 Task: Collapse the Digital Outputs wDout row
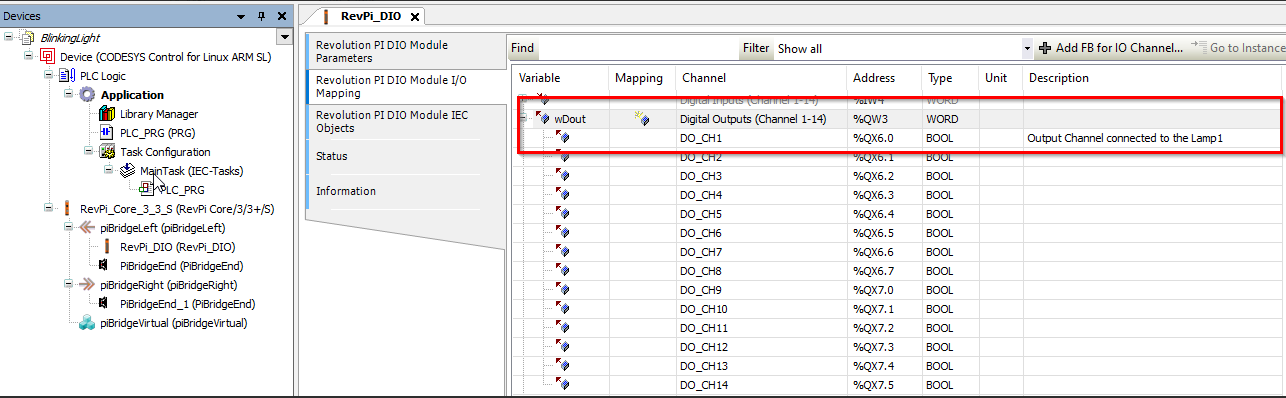point(523,119)
